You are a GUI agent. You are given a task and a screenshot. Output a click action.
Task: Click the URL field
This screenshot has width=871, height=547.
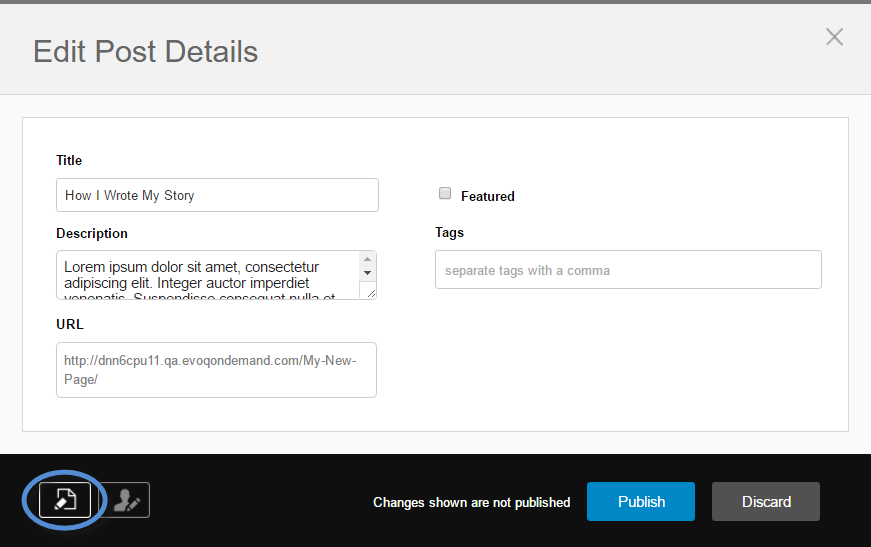click(216, 370)
